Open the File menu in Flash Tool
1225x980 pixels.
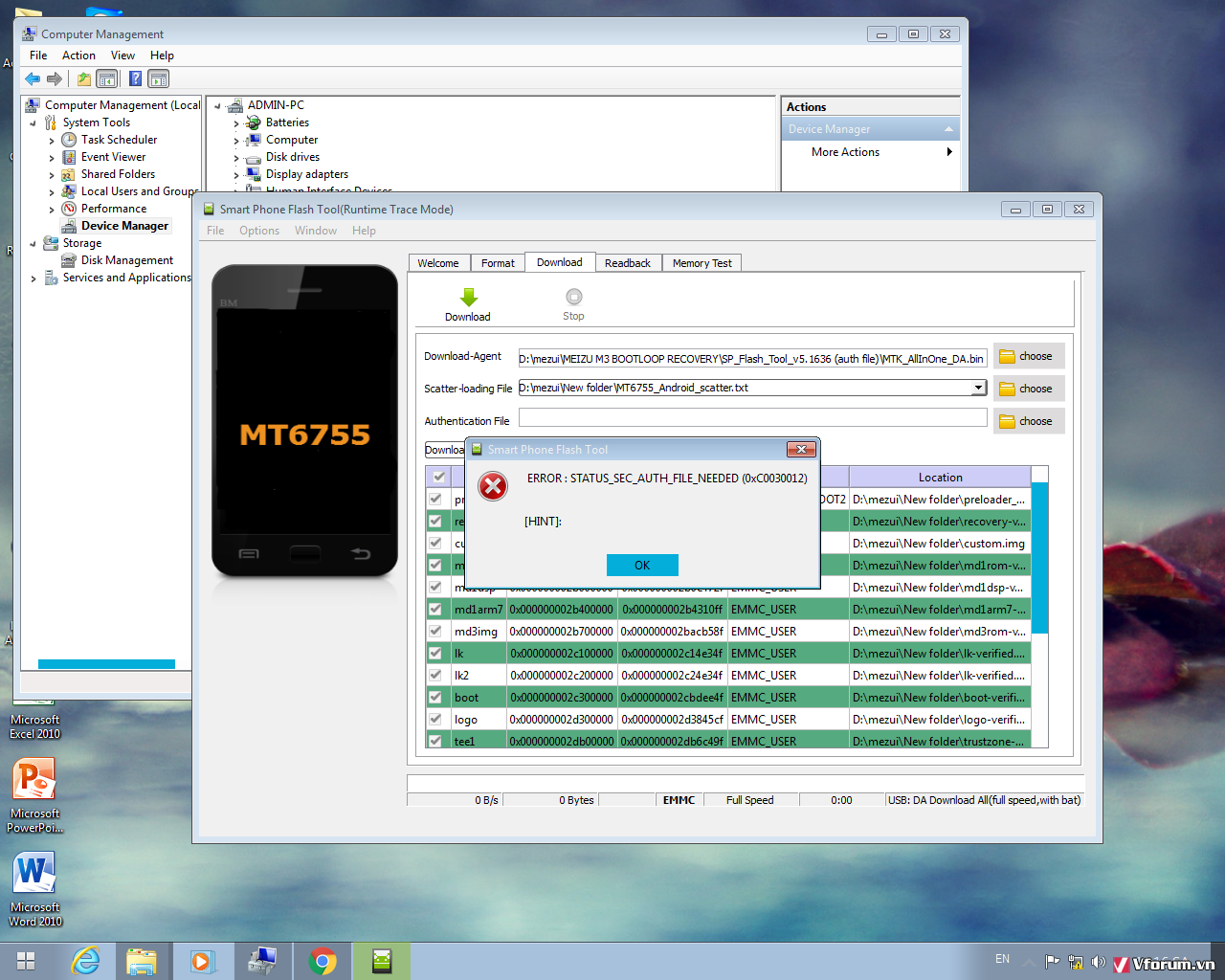[x=215, y=231]
